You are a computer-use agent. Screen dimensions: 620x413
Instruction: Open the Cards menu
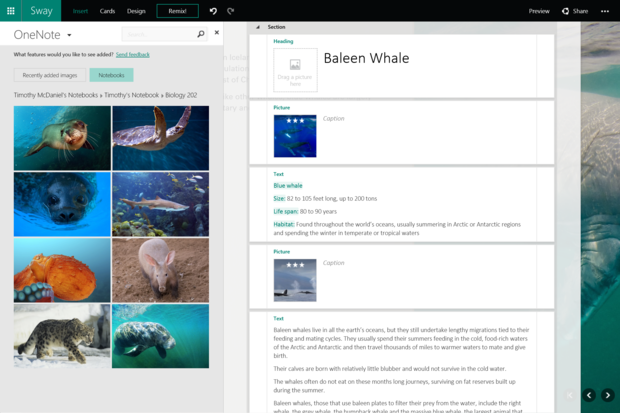click(107, 11)
